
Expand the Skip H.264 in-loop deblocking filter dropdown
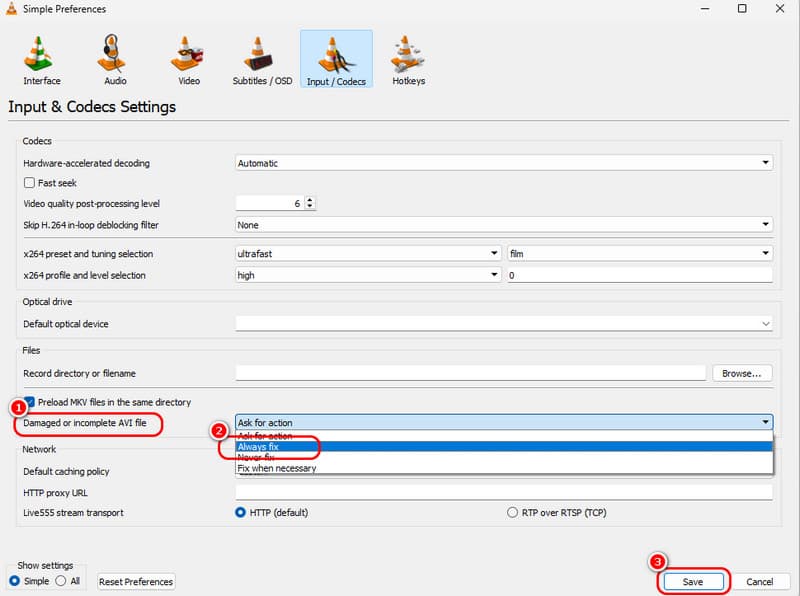tap(766, 224)
